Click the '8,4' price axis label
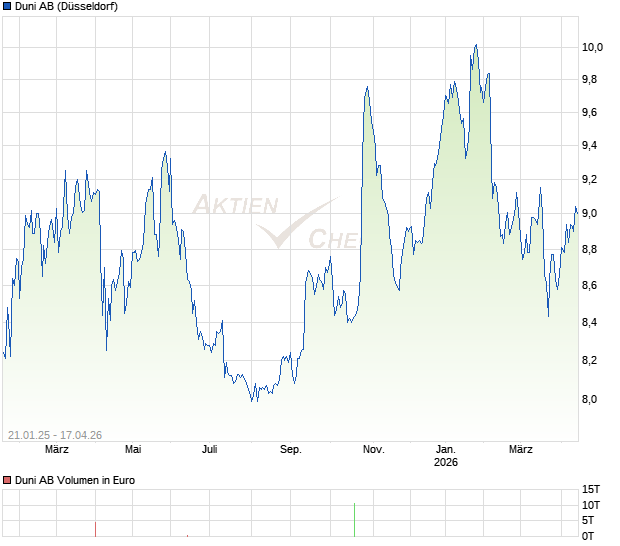The height and width of the screenshot is (546, 620). click(x=589, y=322)
